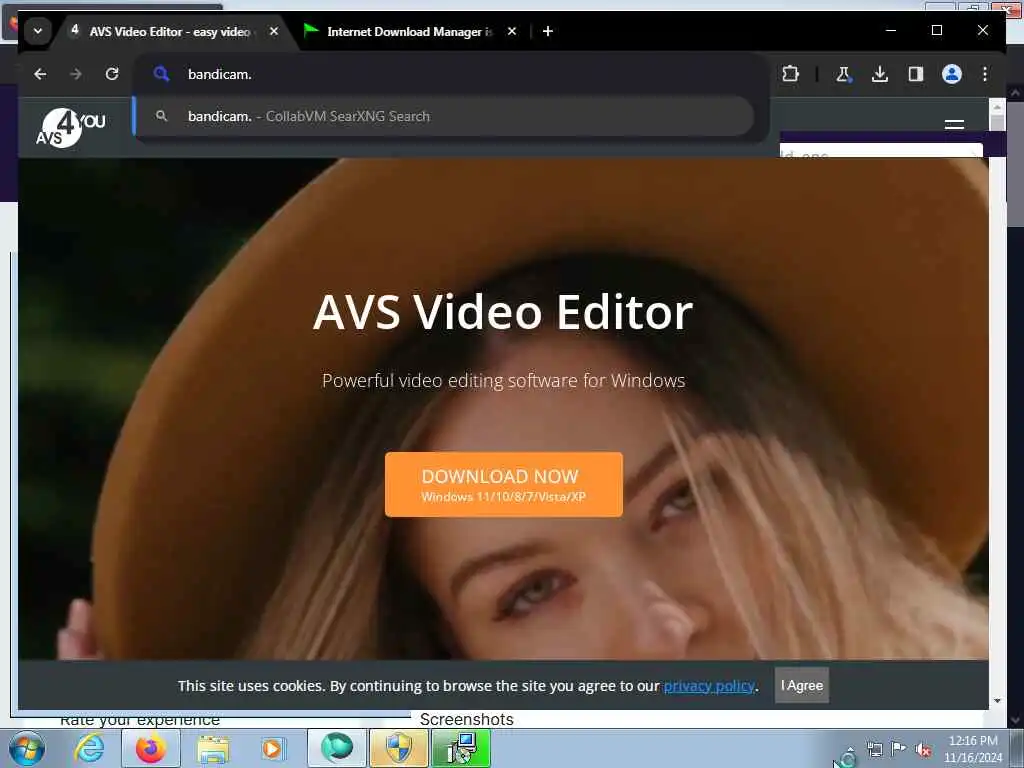The width and height of the screenshot is (1024, 768).
Task: Click the AVS4YOU logo
Action: click(71, 127)
